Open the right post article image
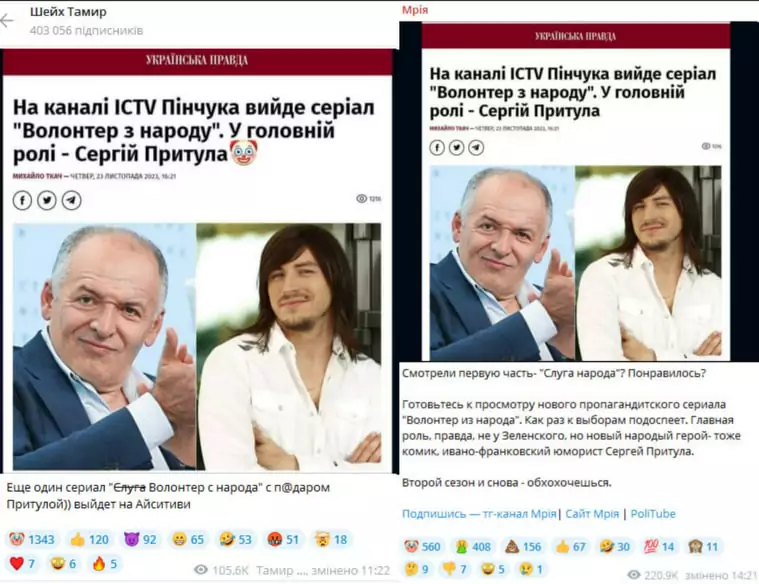The image size is (759, 584). pos(576,191)
